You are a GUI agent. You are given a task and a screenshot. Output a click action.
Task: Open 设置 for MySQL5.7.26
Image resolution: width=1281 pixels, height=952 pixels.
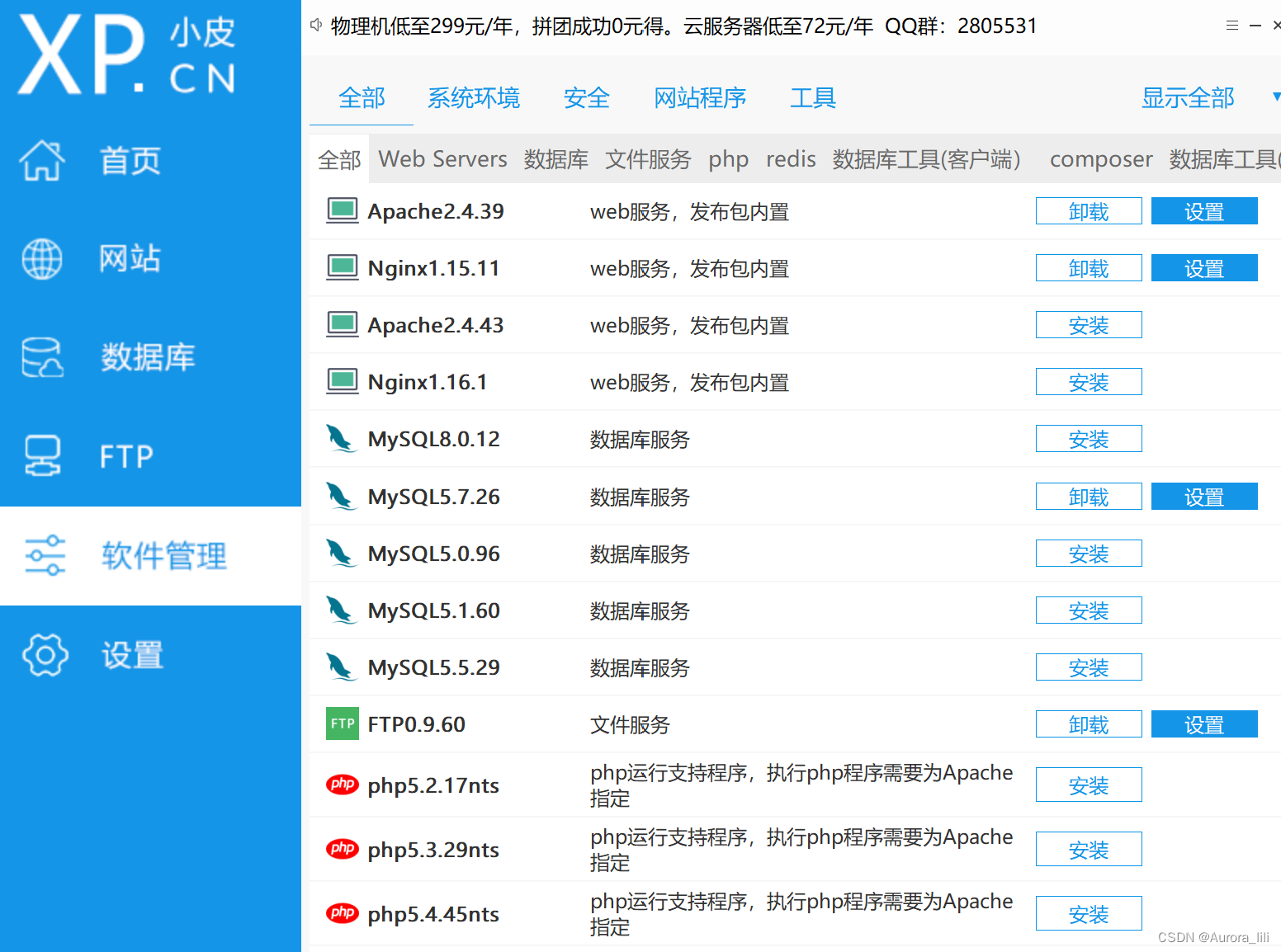pyautogui.click(x=1204, y=497)
